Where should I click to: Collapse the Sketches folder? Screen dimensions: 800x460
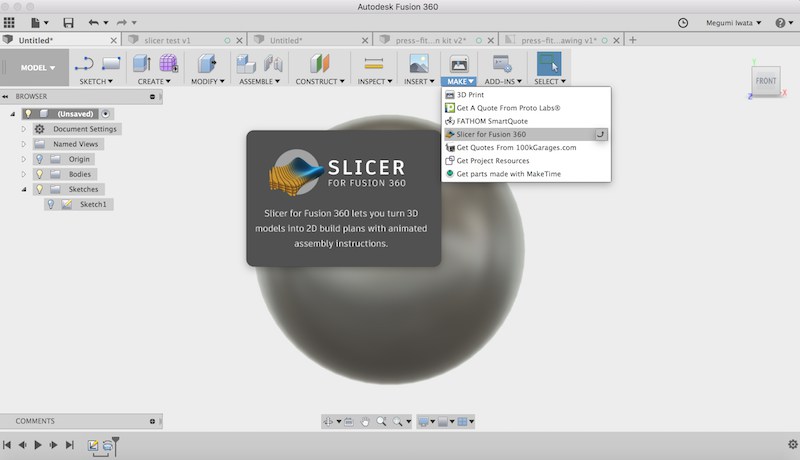[23, 189]
